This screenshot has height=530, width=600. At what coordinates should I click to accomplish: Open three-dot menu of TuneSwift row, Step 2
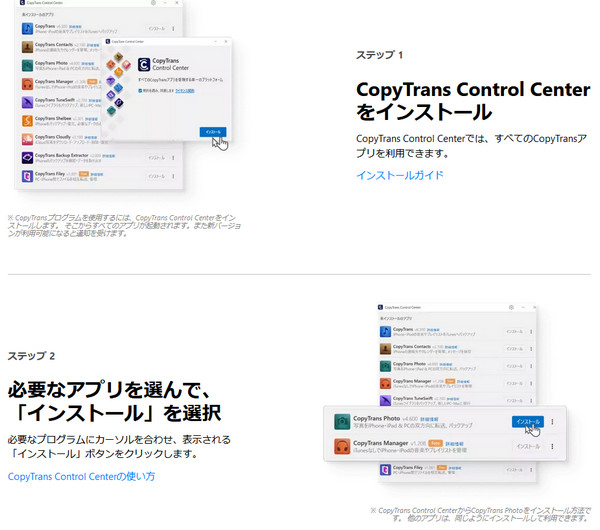pos(531,400)
